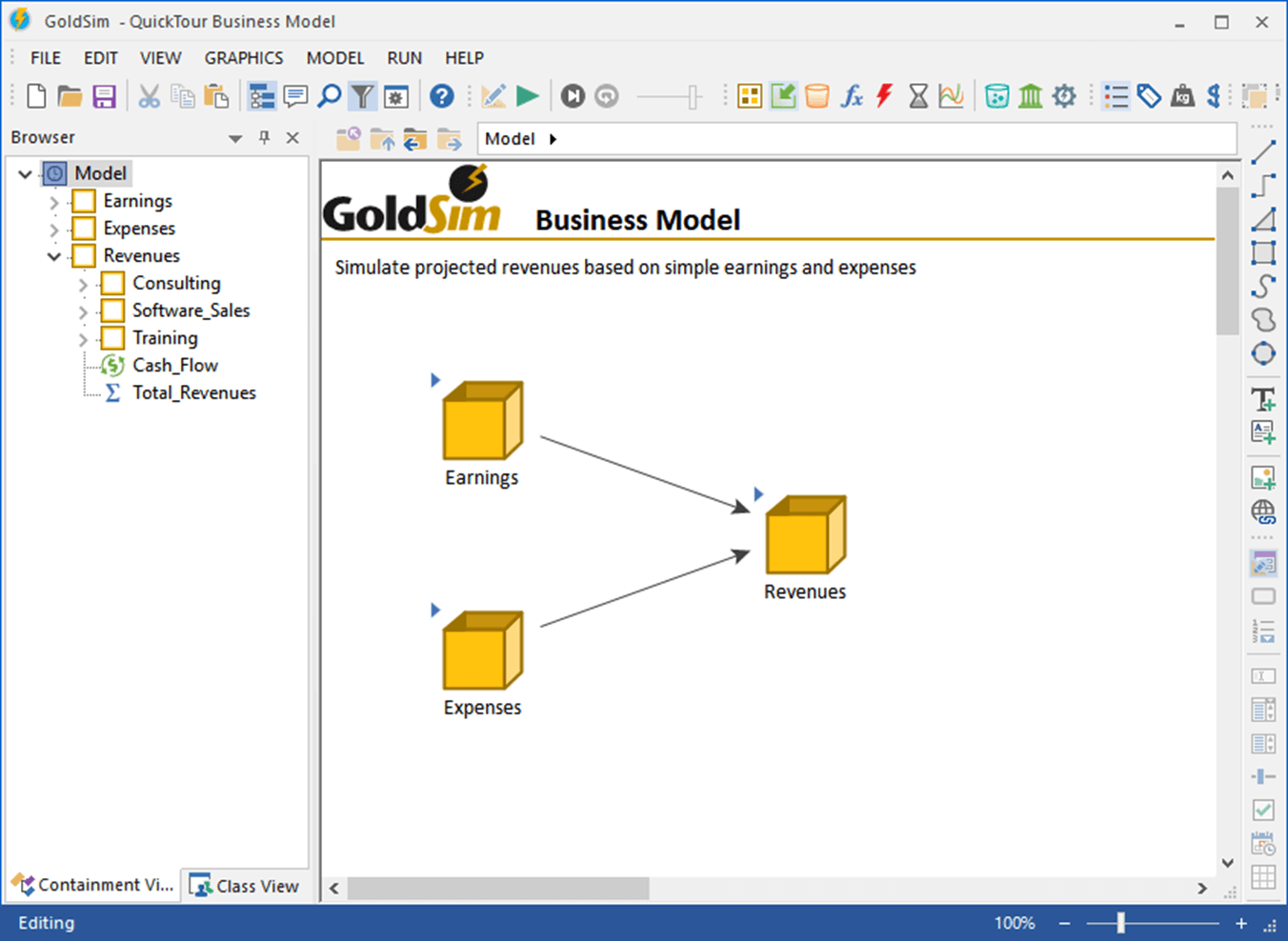This screenshot has height=941, width=1288.
Task: Click the orange stock elements icon
Action: click(x=816, y=96)
